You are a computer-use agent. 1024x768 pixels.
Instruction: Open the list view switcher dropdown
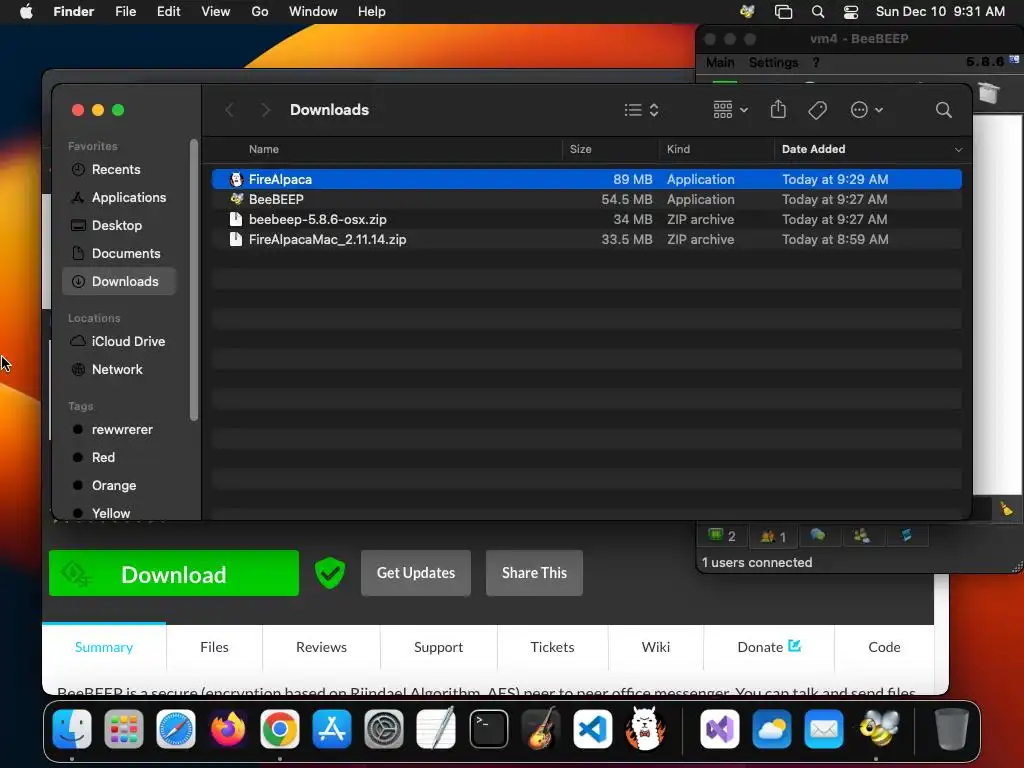pyautogui.click(x=641, y=110)
